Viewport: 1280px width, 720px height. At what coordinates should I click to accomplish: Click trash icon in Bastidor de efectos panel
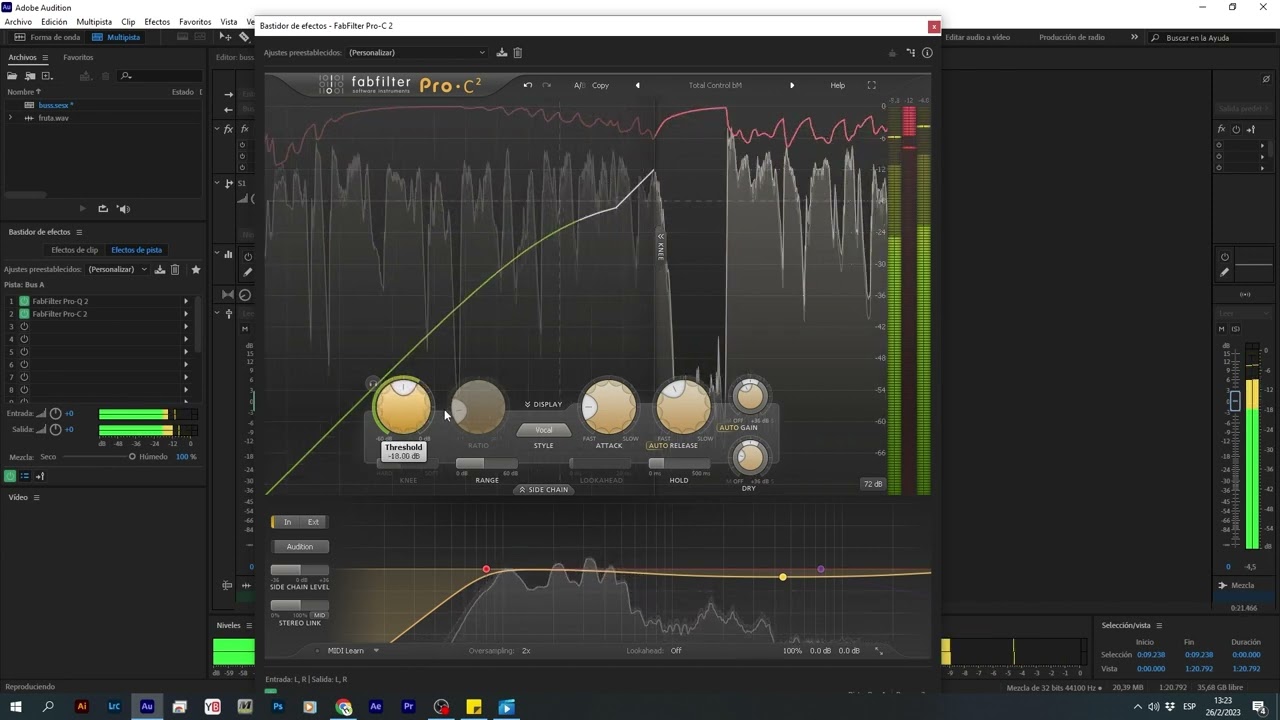tap(175, 269)
